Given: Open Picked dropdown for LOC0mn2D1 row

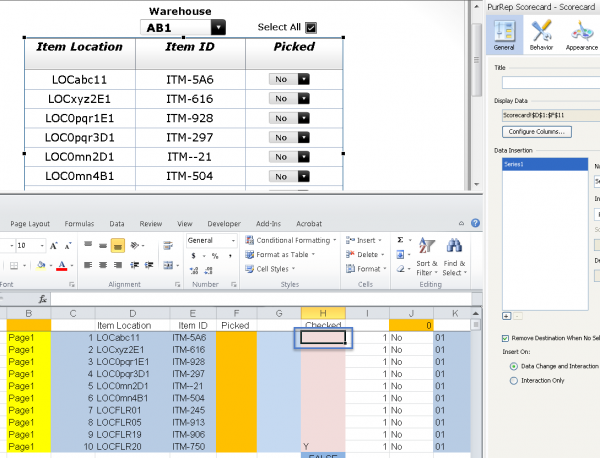Looking at the screenshot, I should [303, 157].
